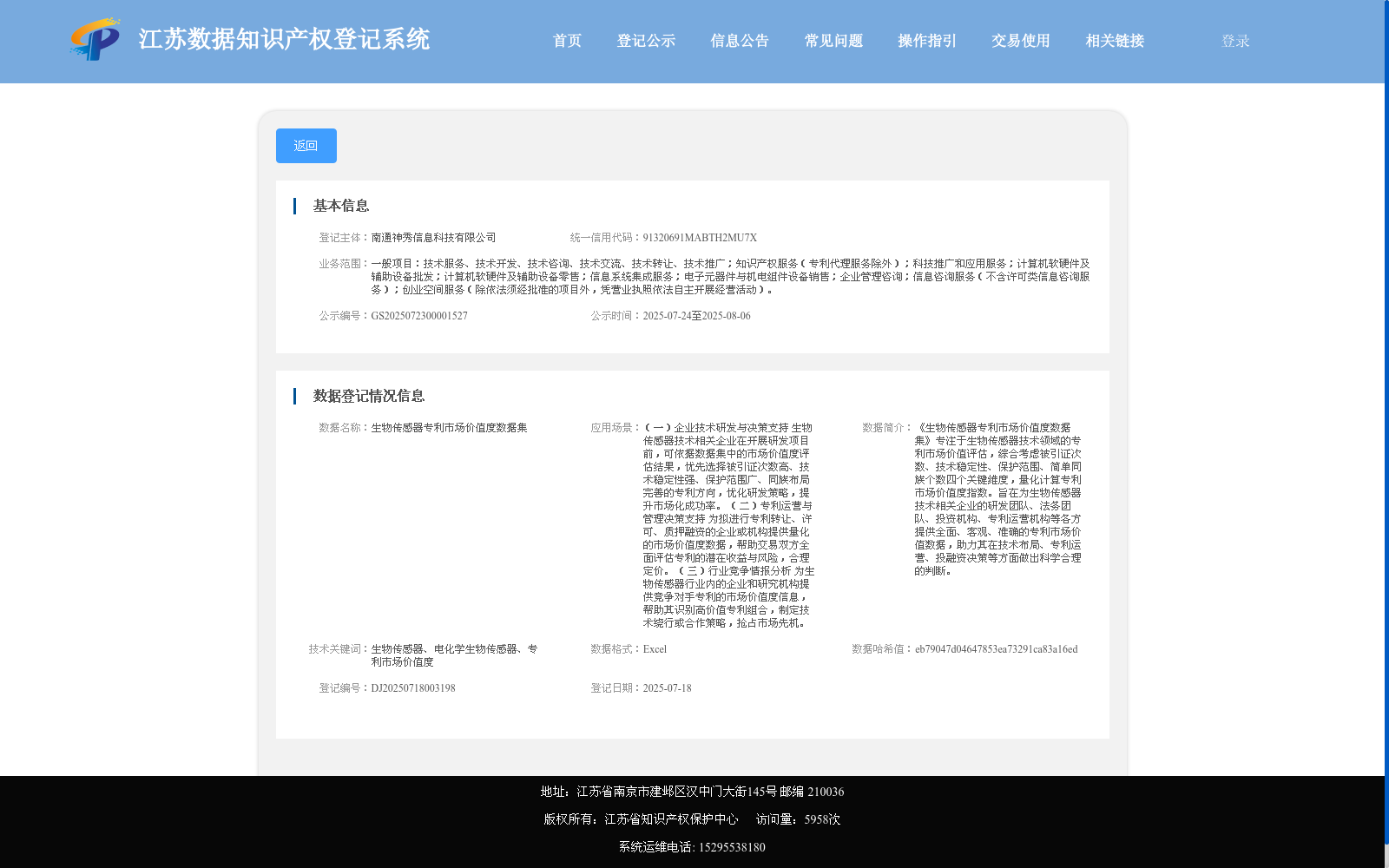Screen dimensions: 1389x868
Task: Open the 常见问题 page
Action: coord(833,41)
